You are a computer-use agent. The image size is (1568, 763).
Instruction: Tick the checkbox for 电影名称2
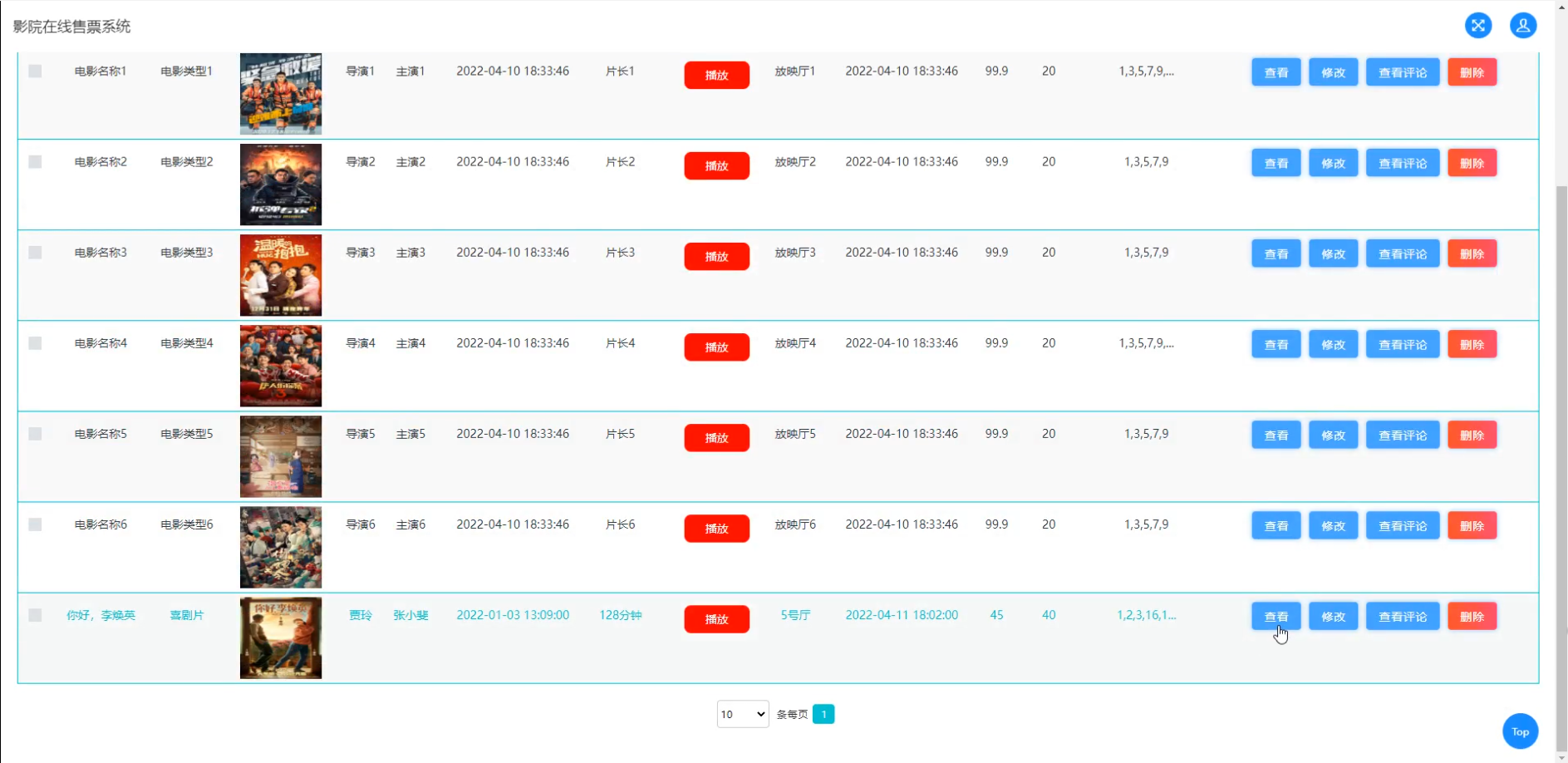click(35, 162)
